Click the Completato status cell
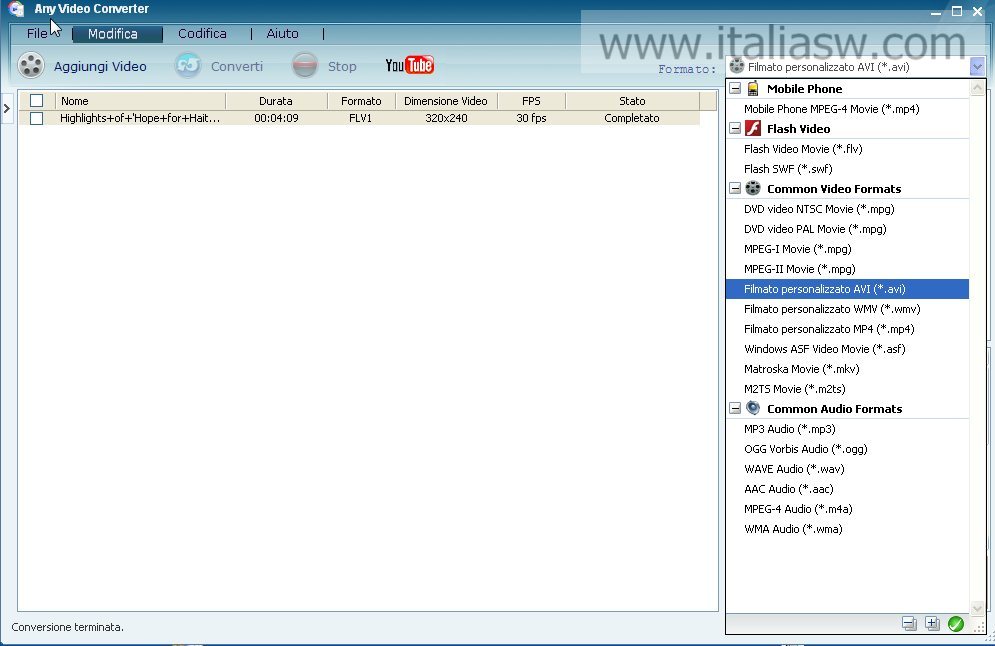The image size is (995, 646). pos(632,118)
